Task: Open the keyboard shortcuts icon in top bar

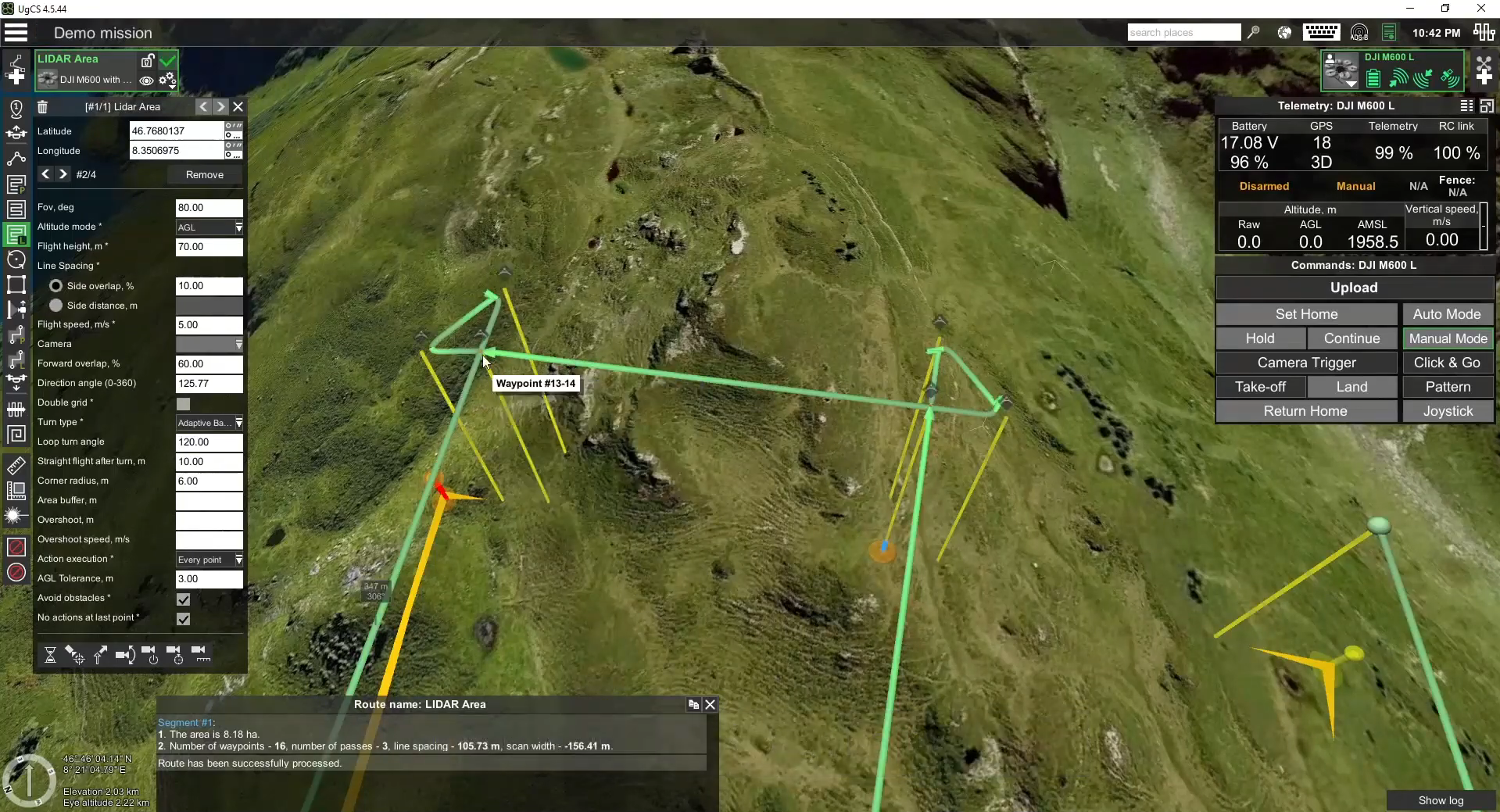Action: pyautogui.click(x=1321, y=32)
